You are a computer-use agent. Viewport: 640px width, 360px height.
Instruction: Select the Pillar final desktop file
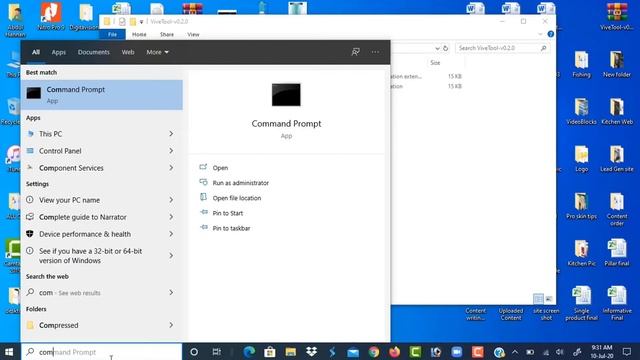click(x=617, y=253)
